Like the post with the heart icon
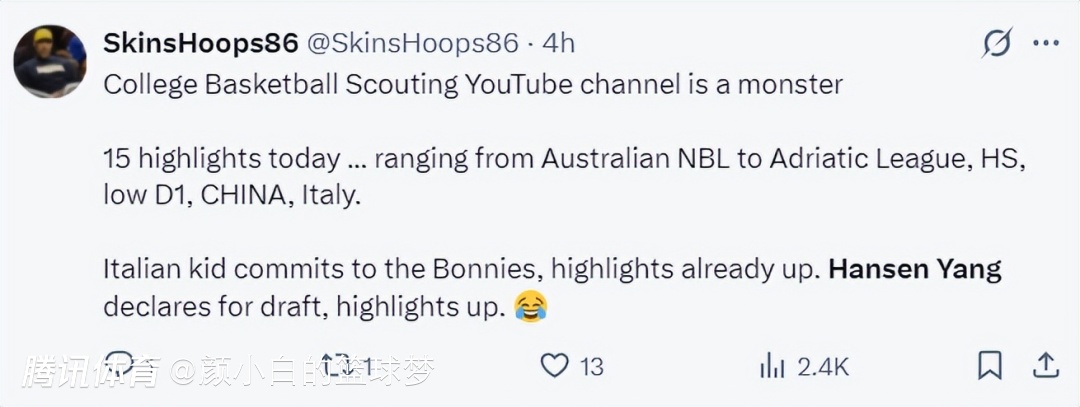The width and height of the screenshot is (1080, 407). [554, 366]
